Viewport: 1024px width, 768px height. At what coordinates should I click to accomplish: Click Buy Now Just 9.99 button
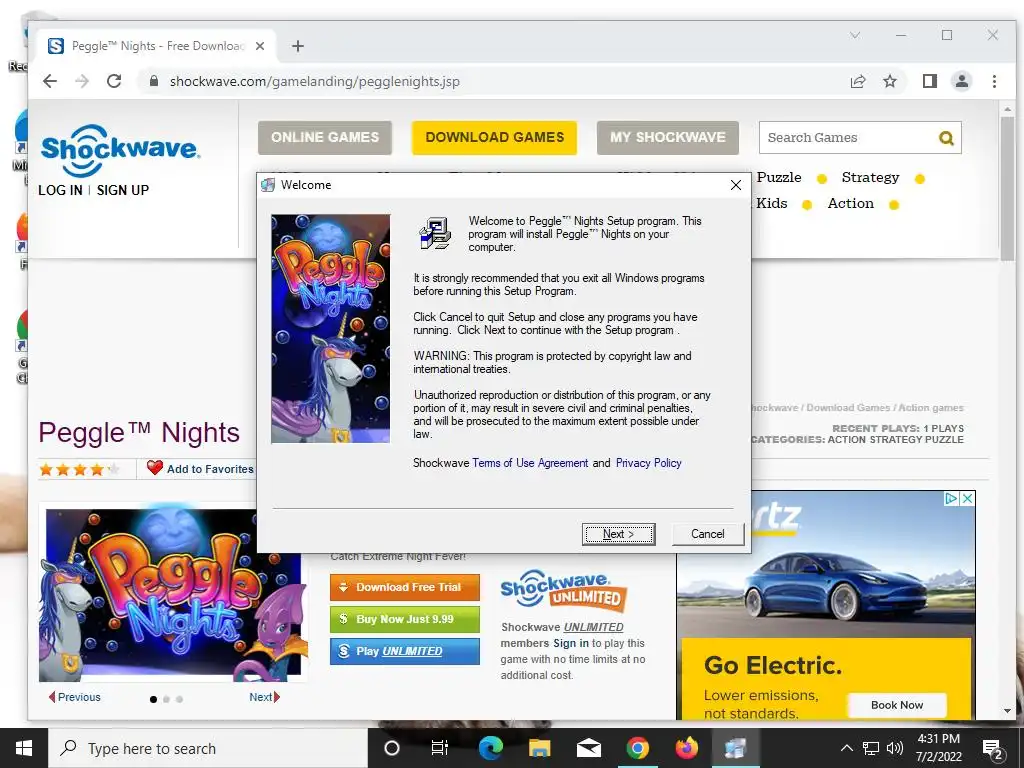click(x=404, y=619)
